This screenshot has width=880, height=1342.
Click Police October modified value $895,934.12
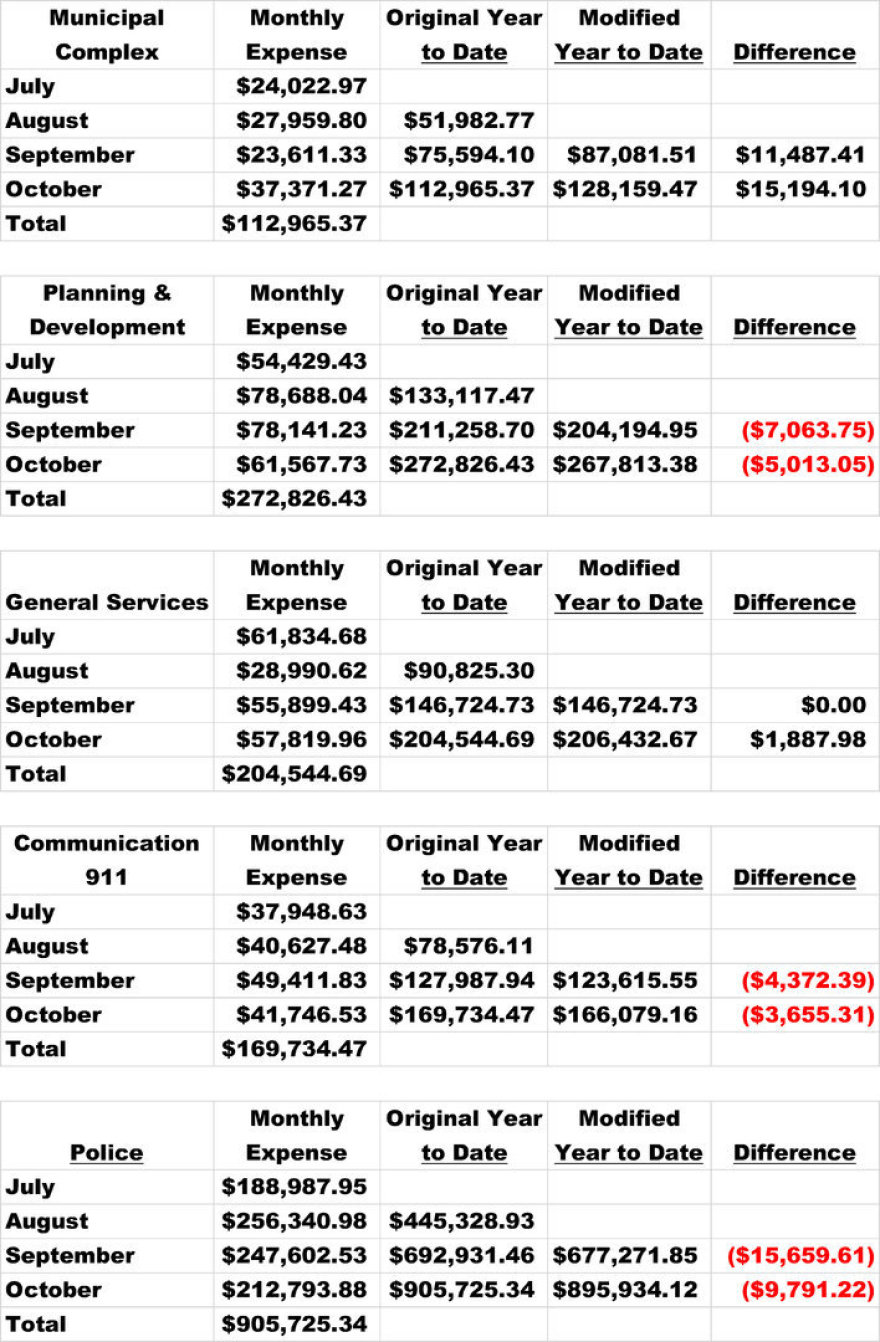coord(625,1289)
